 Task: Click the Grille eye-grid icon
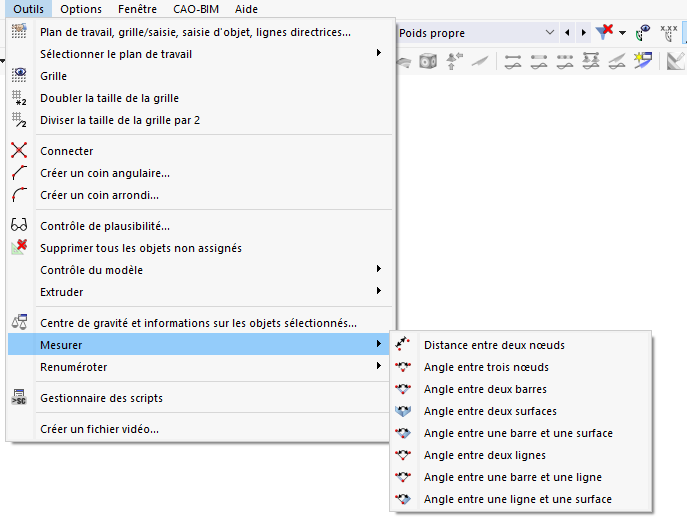click(x=19, y=75)
